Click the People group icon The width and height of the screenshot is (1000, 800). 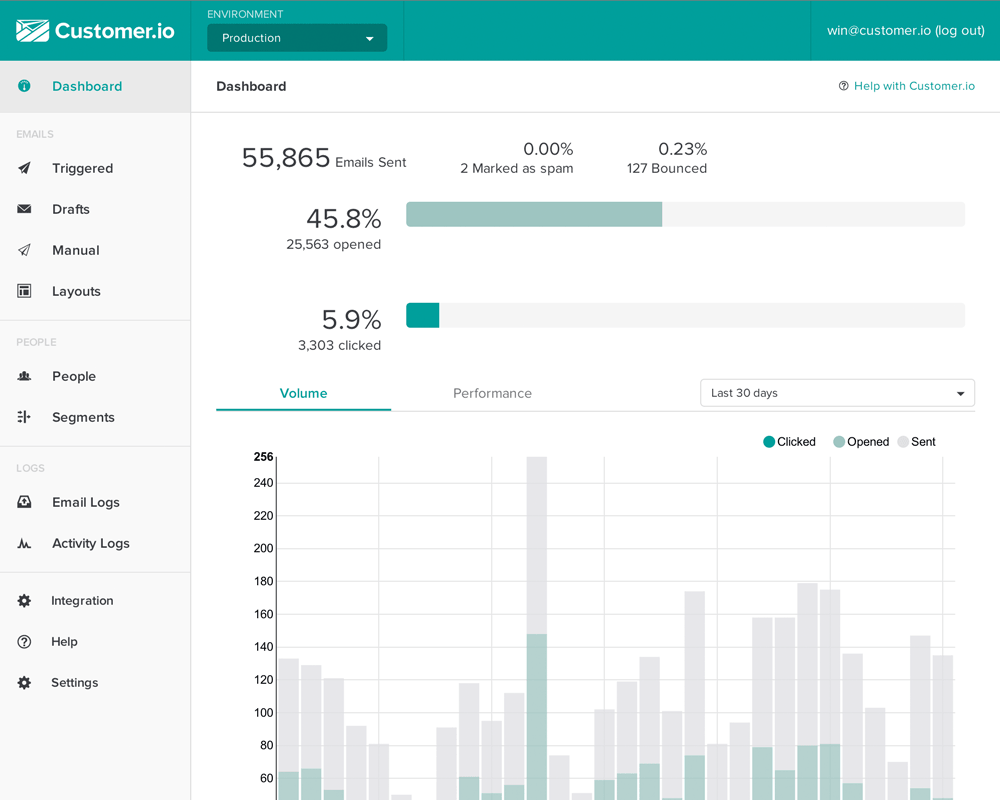(x=24, y=376)
